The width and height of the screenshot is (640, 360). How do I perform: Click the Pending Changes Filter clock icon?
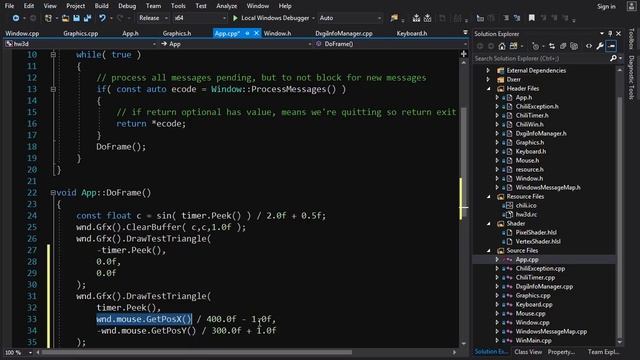[x=536, y=46]
